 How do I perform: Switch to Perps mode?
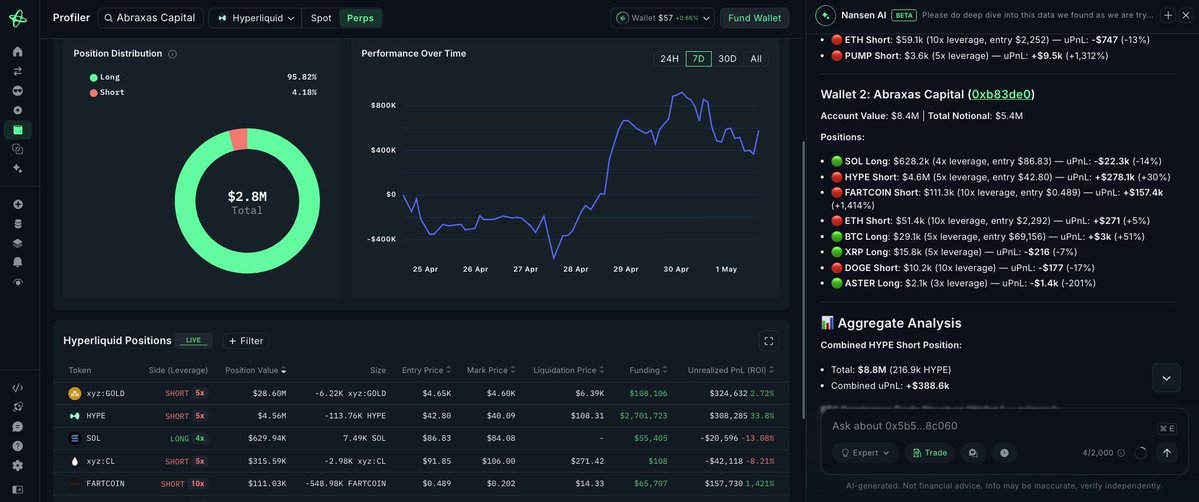tap(361, 18)
